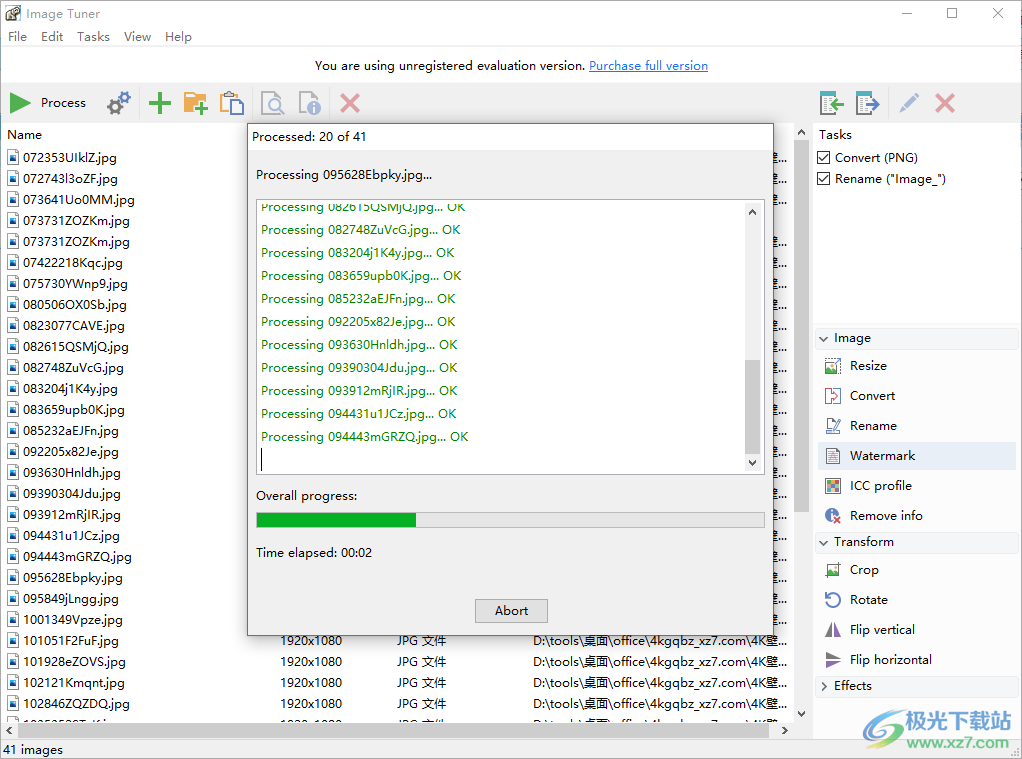Screen dimensions: 1022x759
Task: Open the File menu
Action: (18, 37)
